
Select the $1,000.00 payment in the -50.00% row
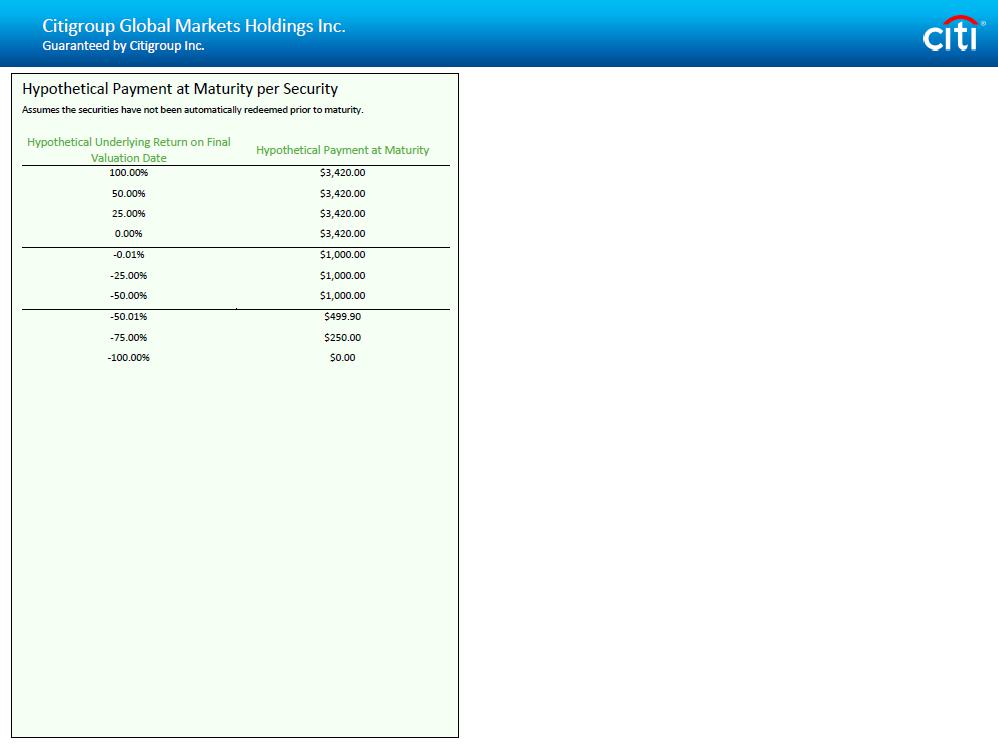(342, 295)
